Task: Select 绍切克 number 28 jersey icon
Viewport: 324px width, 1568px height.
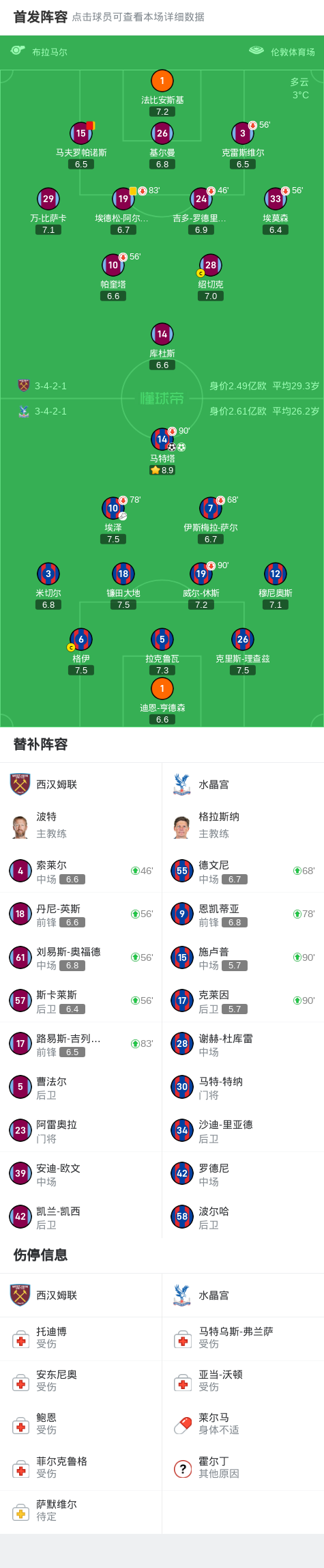Action: (211, 265)
